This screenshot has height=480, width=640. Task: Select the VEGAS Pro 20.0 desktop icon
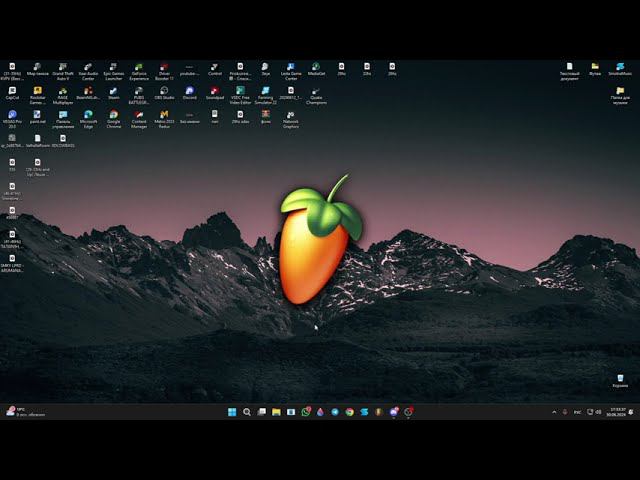pos(12,119)
